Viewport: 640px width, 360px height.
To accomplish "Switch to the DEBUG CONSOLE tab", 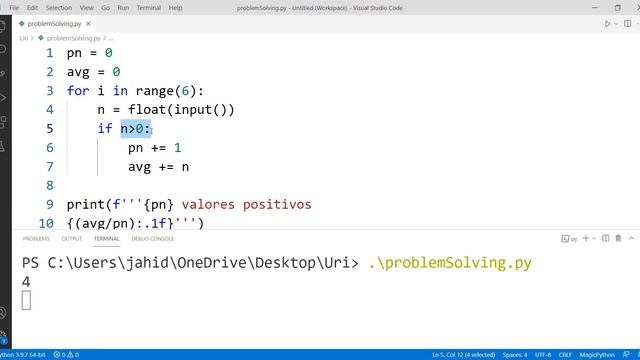I will [153, 239].
